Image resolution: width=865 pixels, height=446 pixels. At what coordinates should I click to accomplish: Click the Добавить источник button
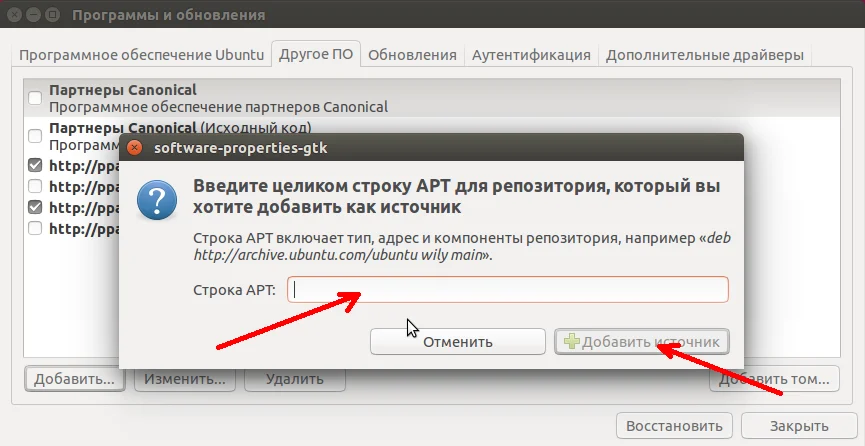(642, 342)
